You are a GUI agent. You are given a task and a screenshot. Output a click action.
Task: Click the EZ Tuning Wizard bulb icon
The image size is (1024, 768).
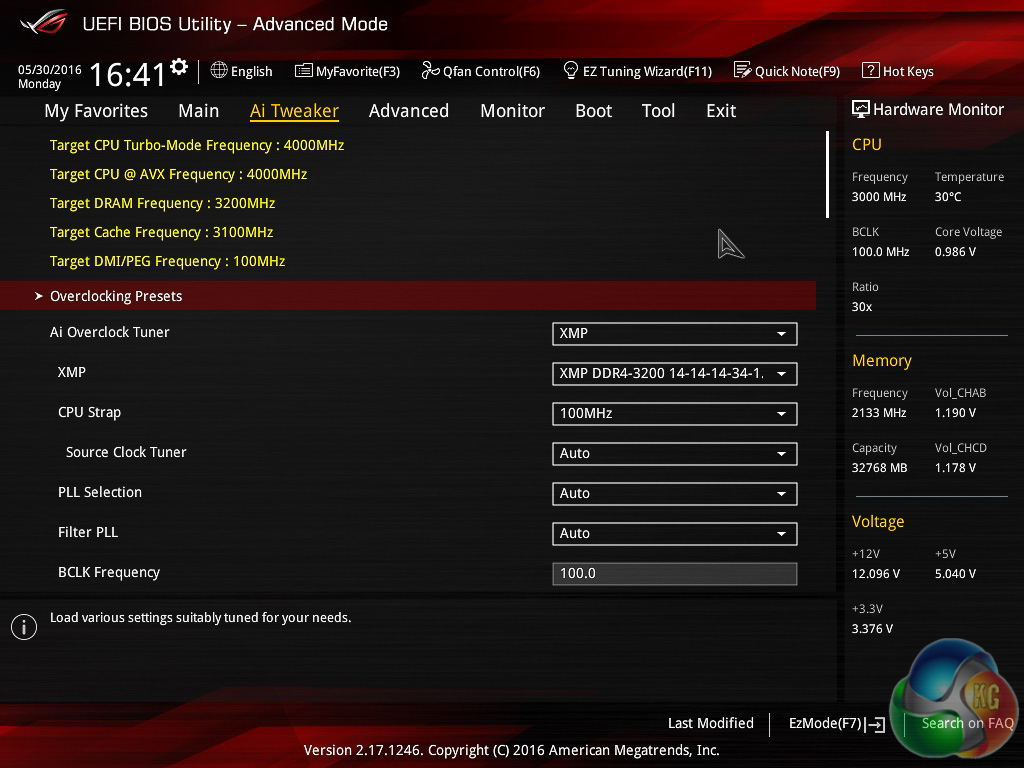(x=571, y=70)
